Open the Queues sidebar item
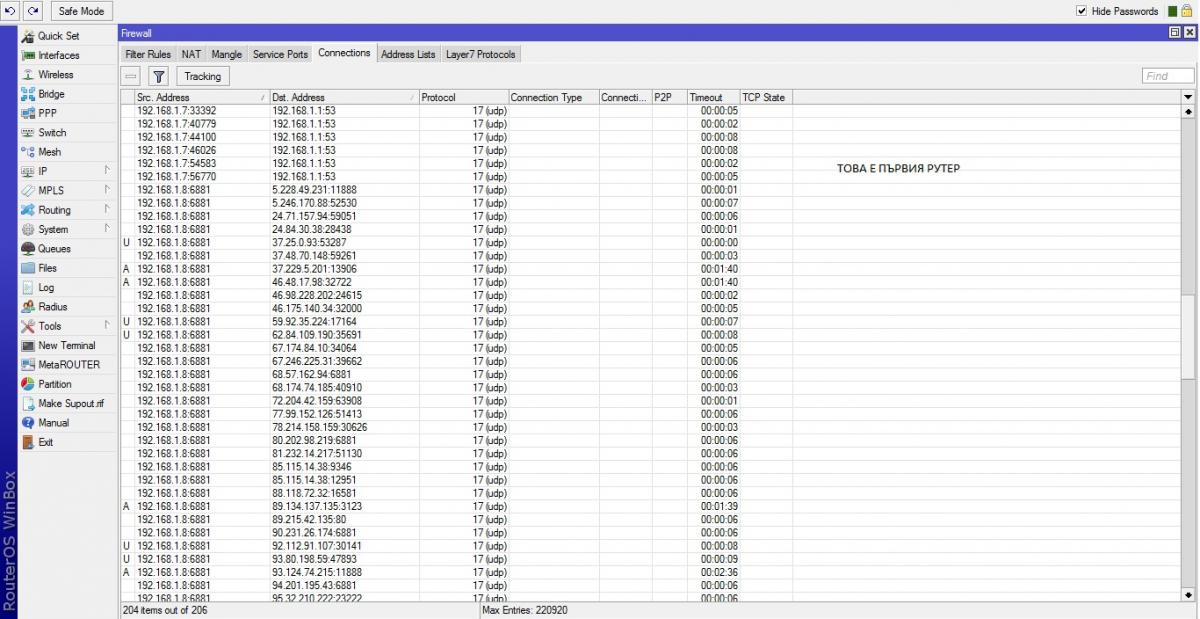1200x619 pixels. [x=54, y=249]
